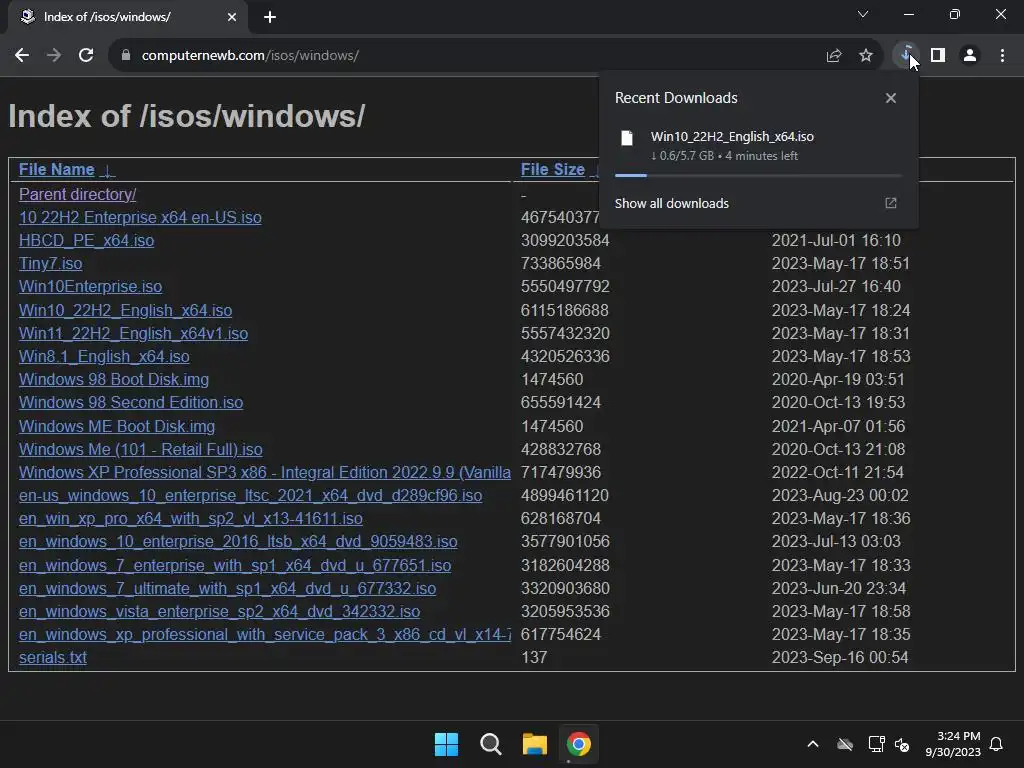Show hidden system tray icons
Screen dimensions: 1024x768
coord(813,744)
